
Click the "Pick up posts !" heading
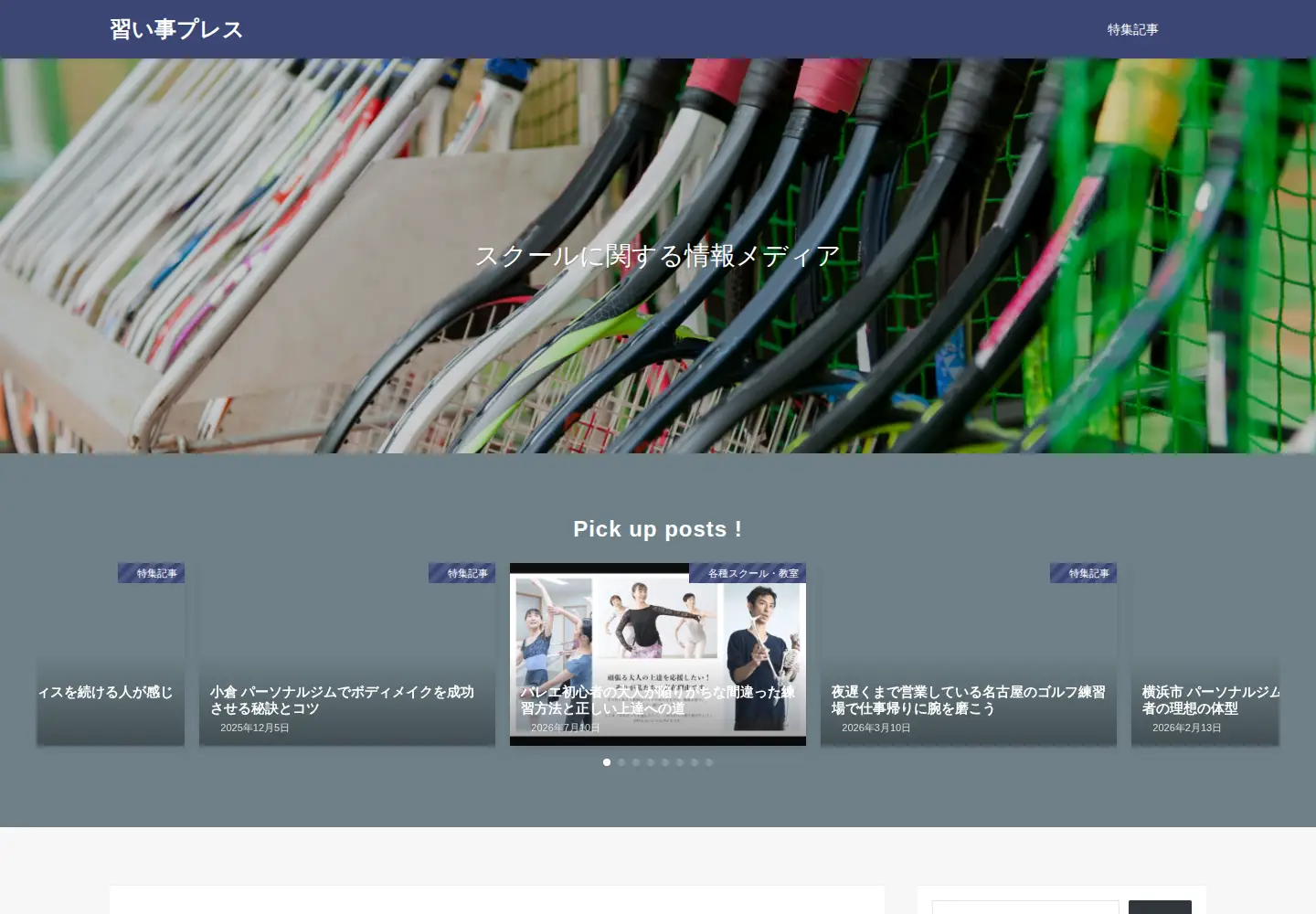(x=658, y=529)
